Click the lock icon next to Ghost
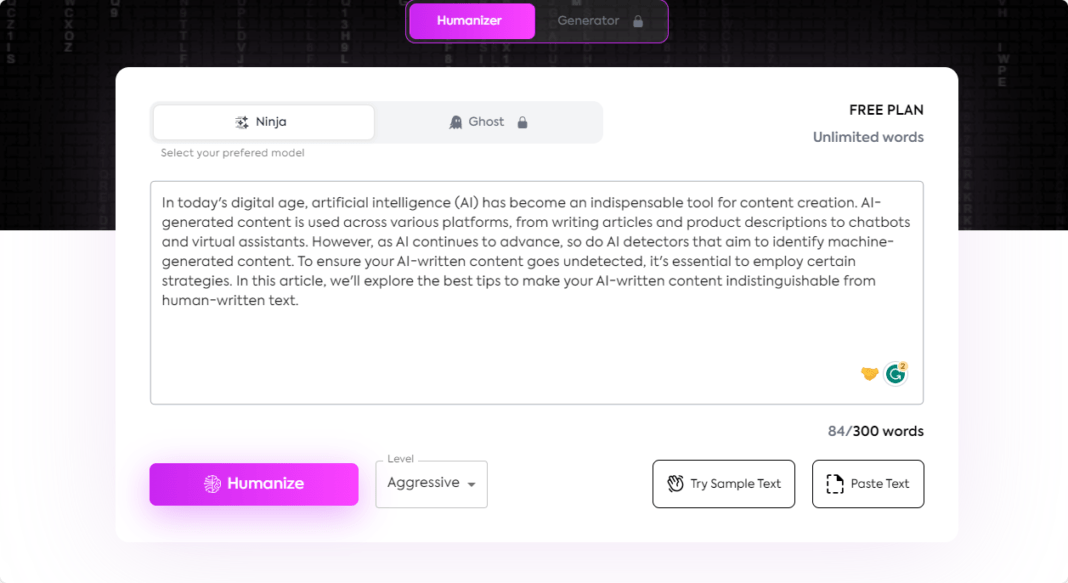 pyautogui.click(x=522, y=121)
